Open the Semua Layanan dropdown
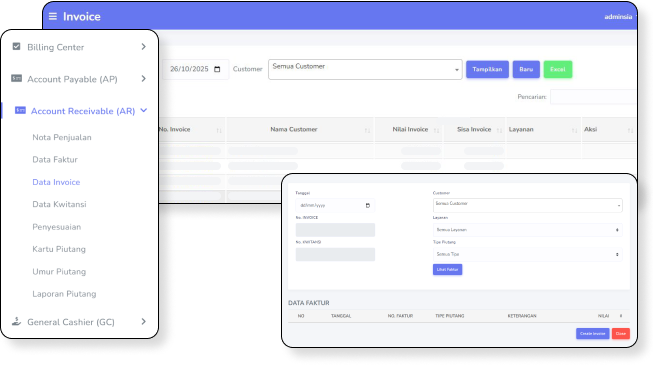The image size is (653, 379). [528, 230]
